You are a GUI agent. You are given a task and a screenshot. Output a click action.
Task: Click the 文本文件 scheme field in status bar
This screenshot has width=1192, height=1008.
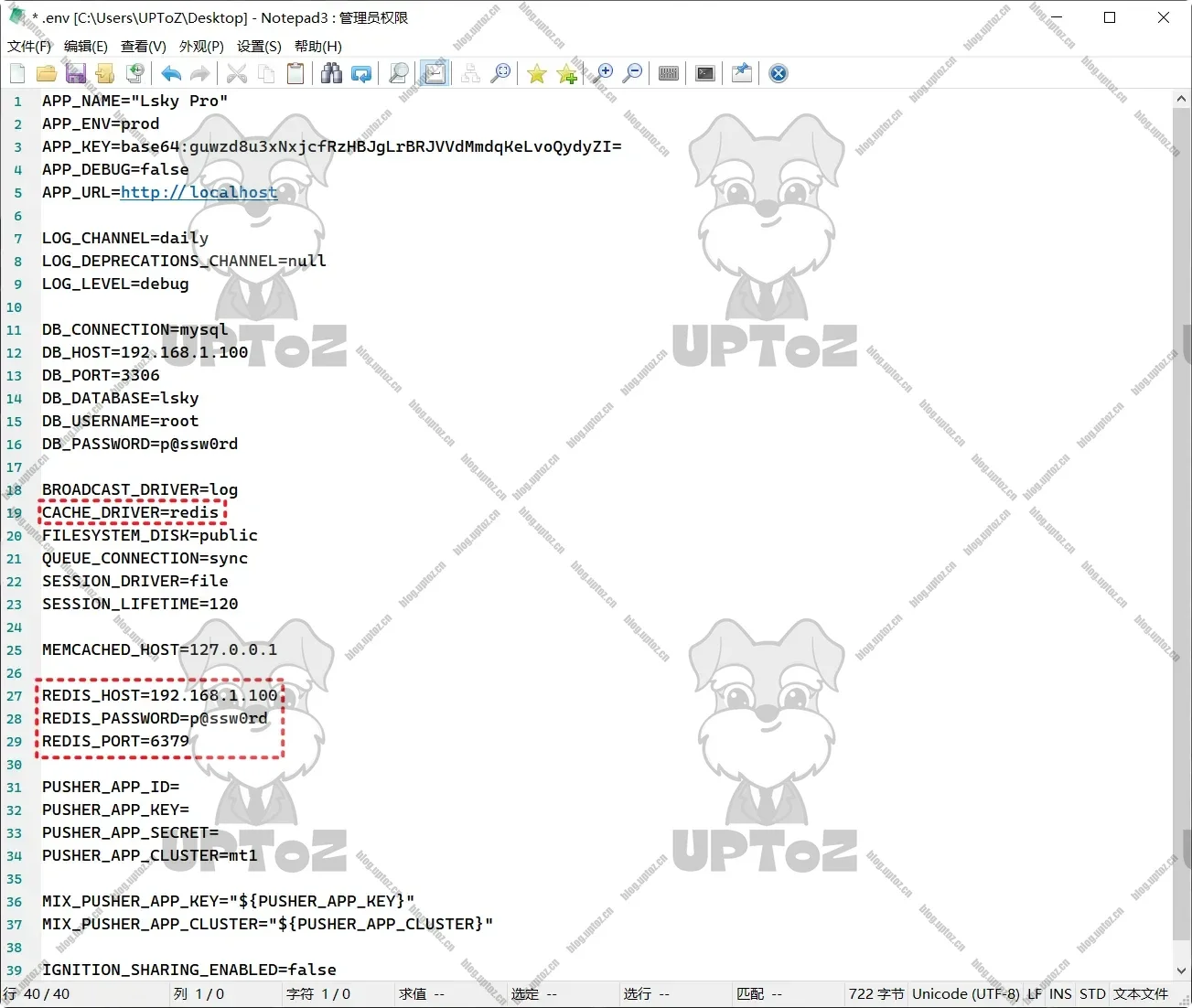click(1141, 994)
